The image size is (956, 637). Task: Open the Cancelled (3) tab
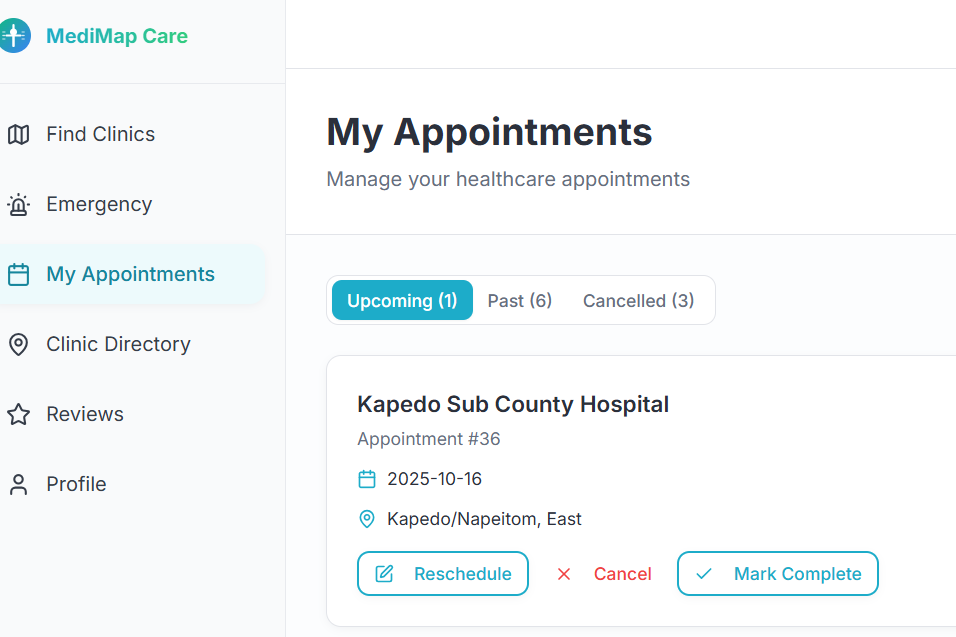638,301
